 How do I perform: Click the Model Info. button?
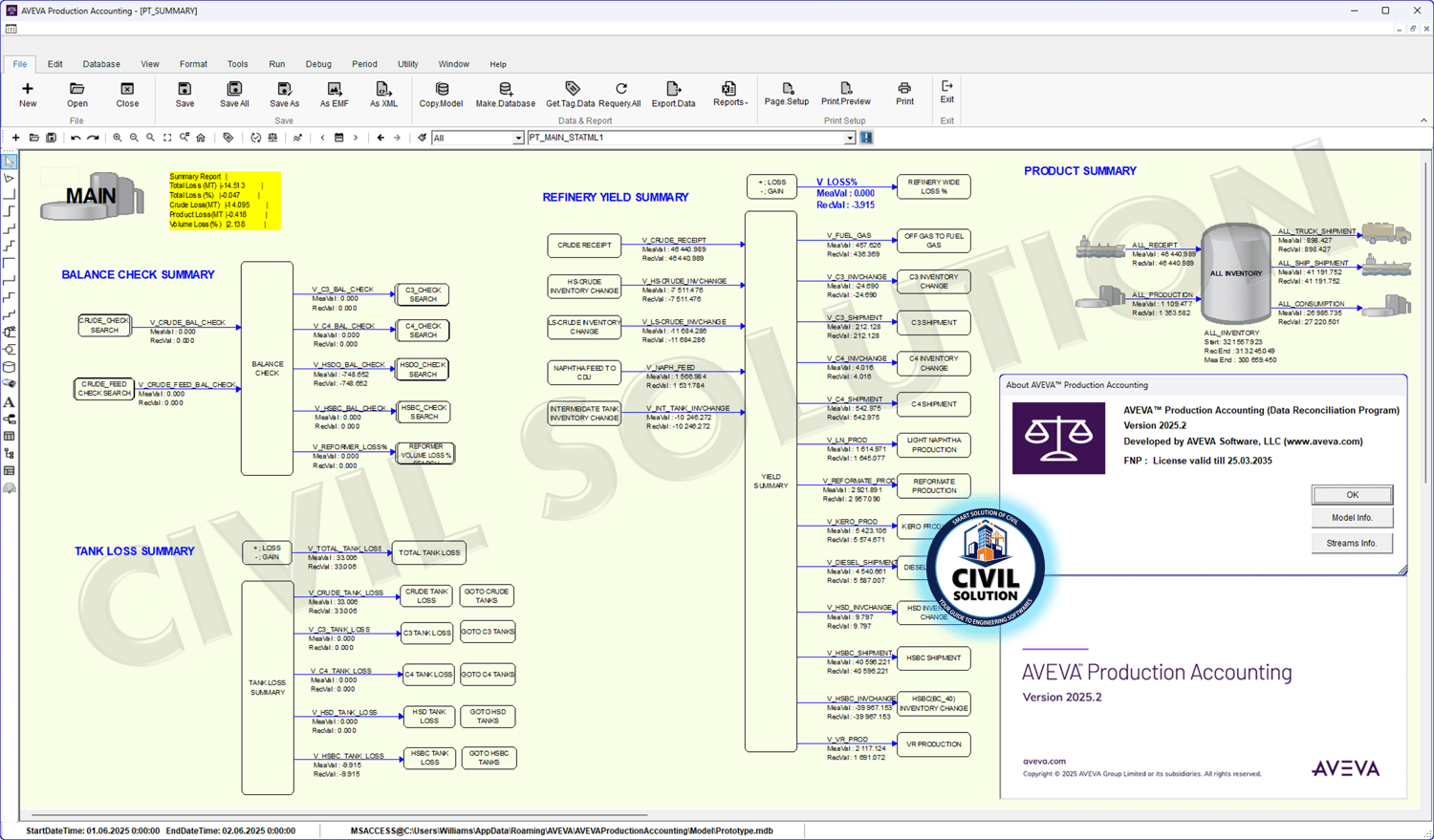point(1352,518)
